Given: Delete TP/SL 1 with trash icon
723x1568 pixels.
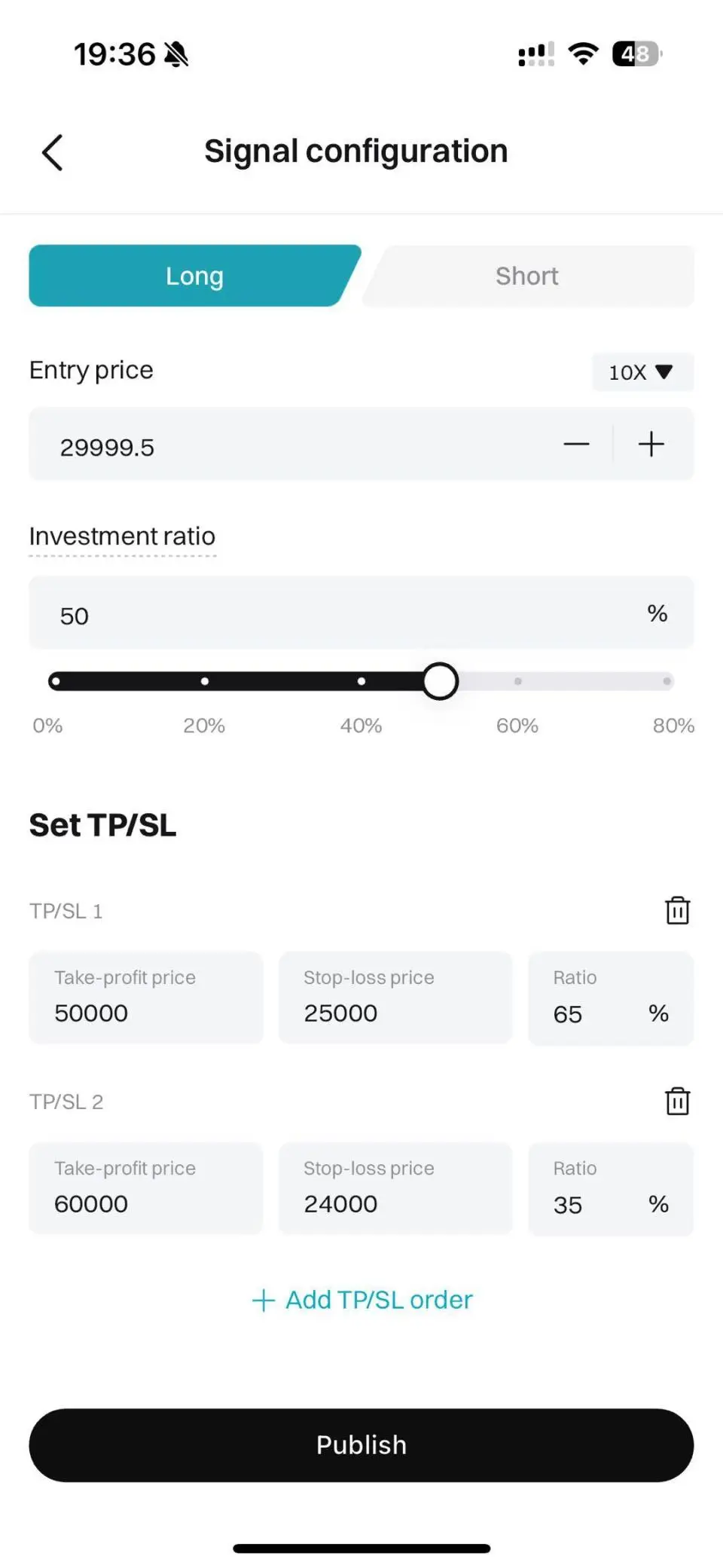Looking at the screenshot, I should point(677,910).
